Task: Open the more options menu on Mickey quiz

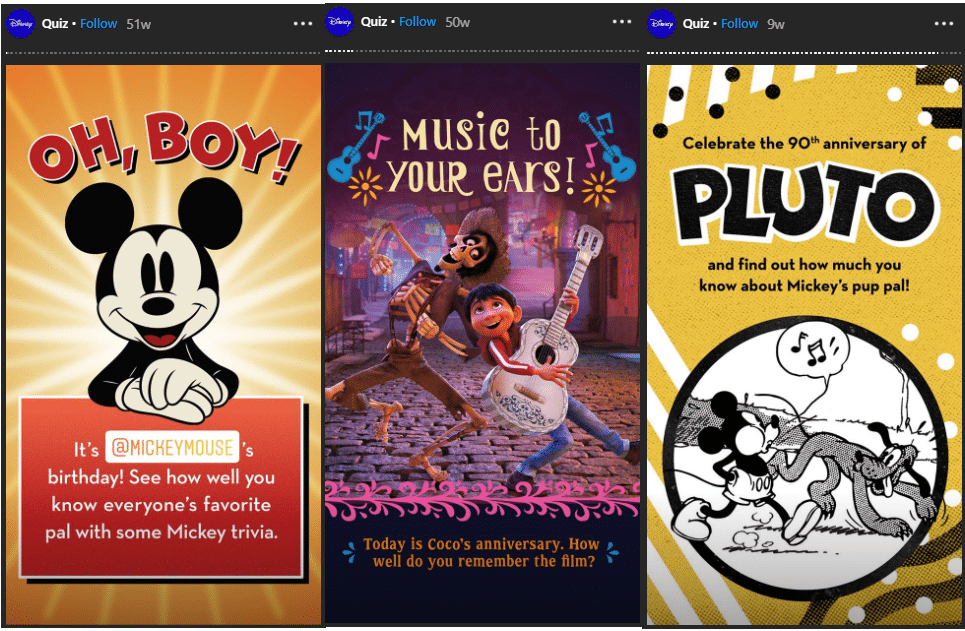Action: pos(303,24)
